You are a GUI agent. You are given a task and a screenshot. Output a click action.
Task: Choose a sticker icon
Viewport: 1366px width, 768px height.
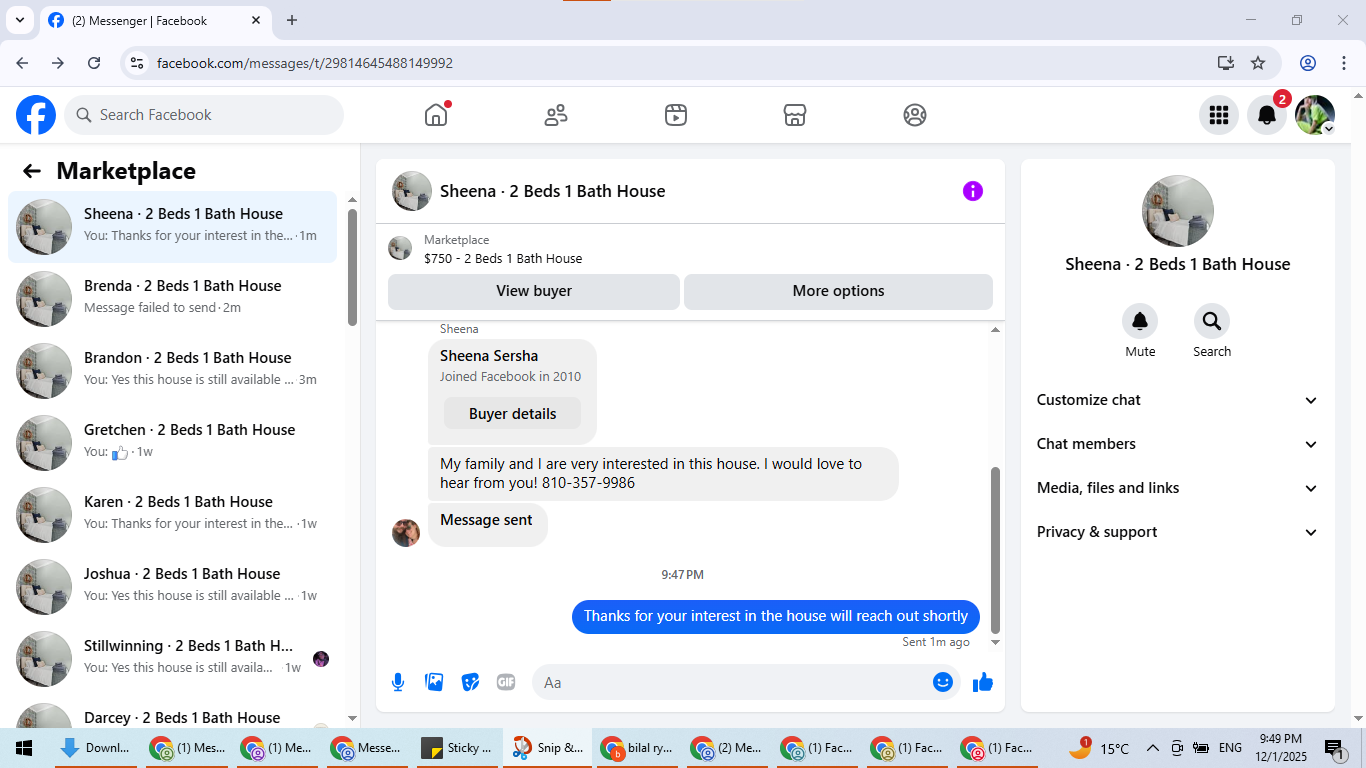pos(470,682)
